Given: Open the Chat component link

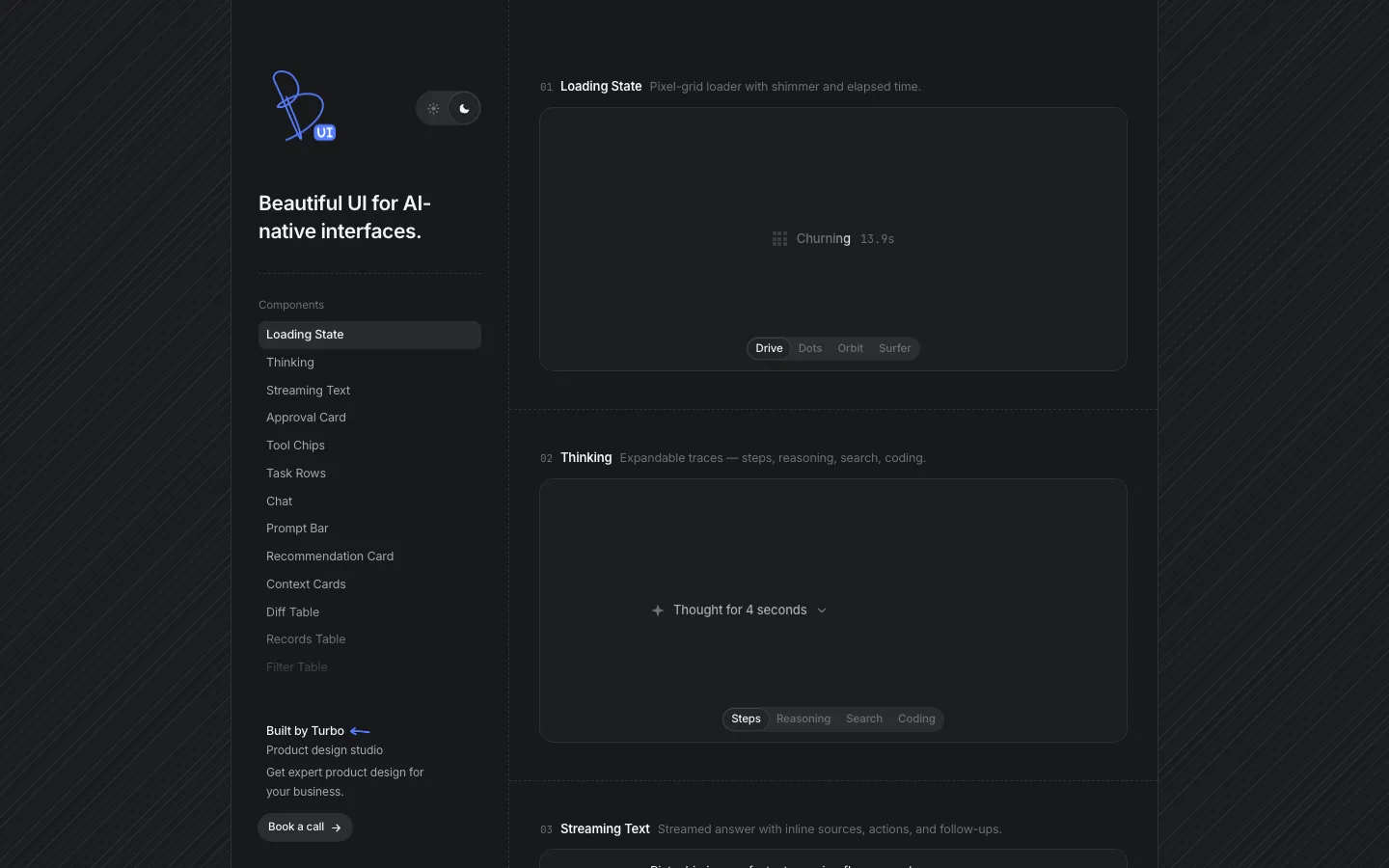Looking at the screenshot, I should coord(369,502).
